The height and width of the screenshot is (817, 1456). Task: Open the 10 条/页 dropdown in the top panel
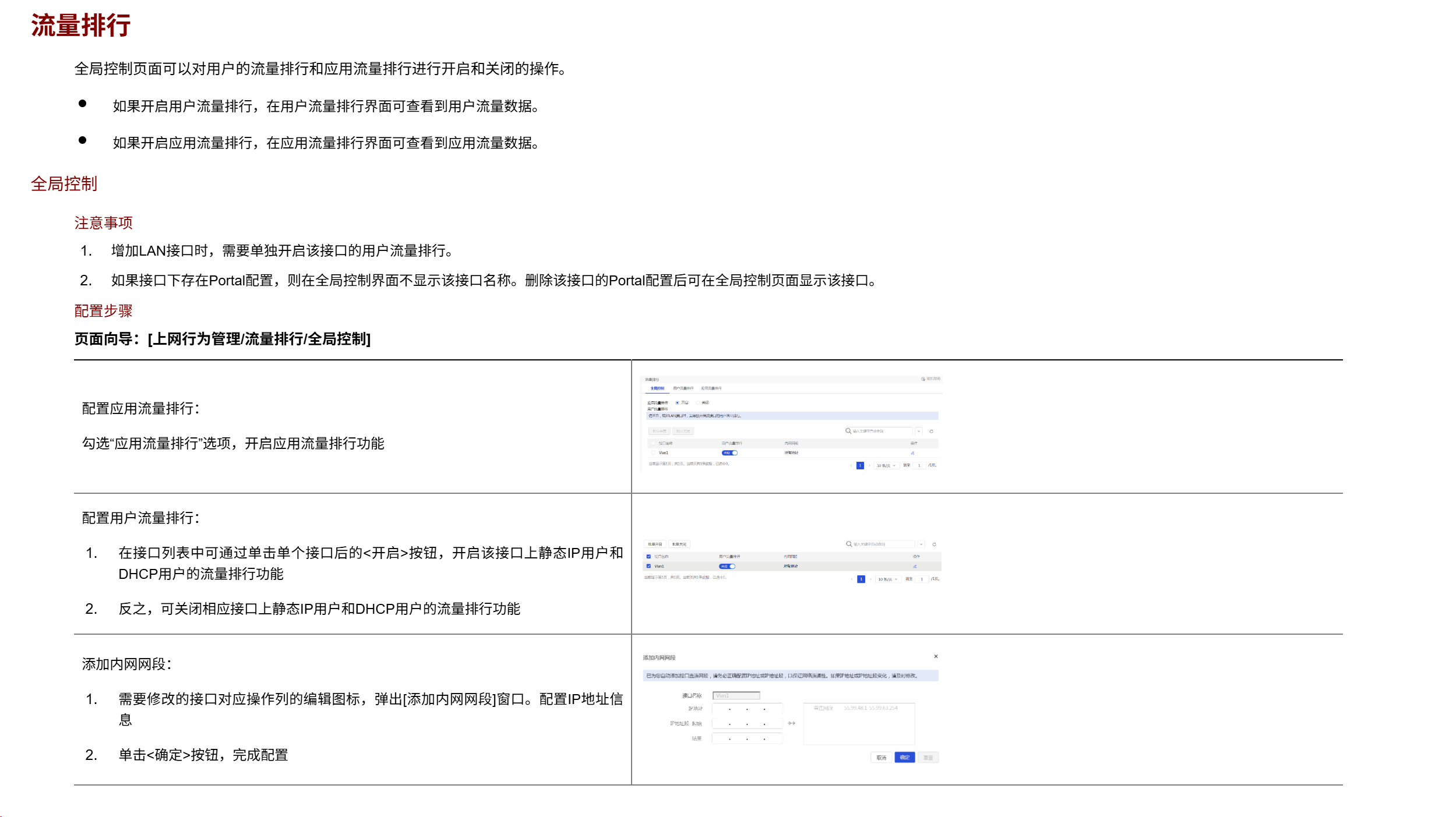coord(886,465)
